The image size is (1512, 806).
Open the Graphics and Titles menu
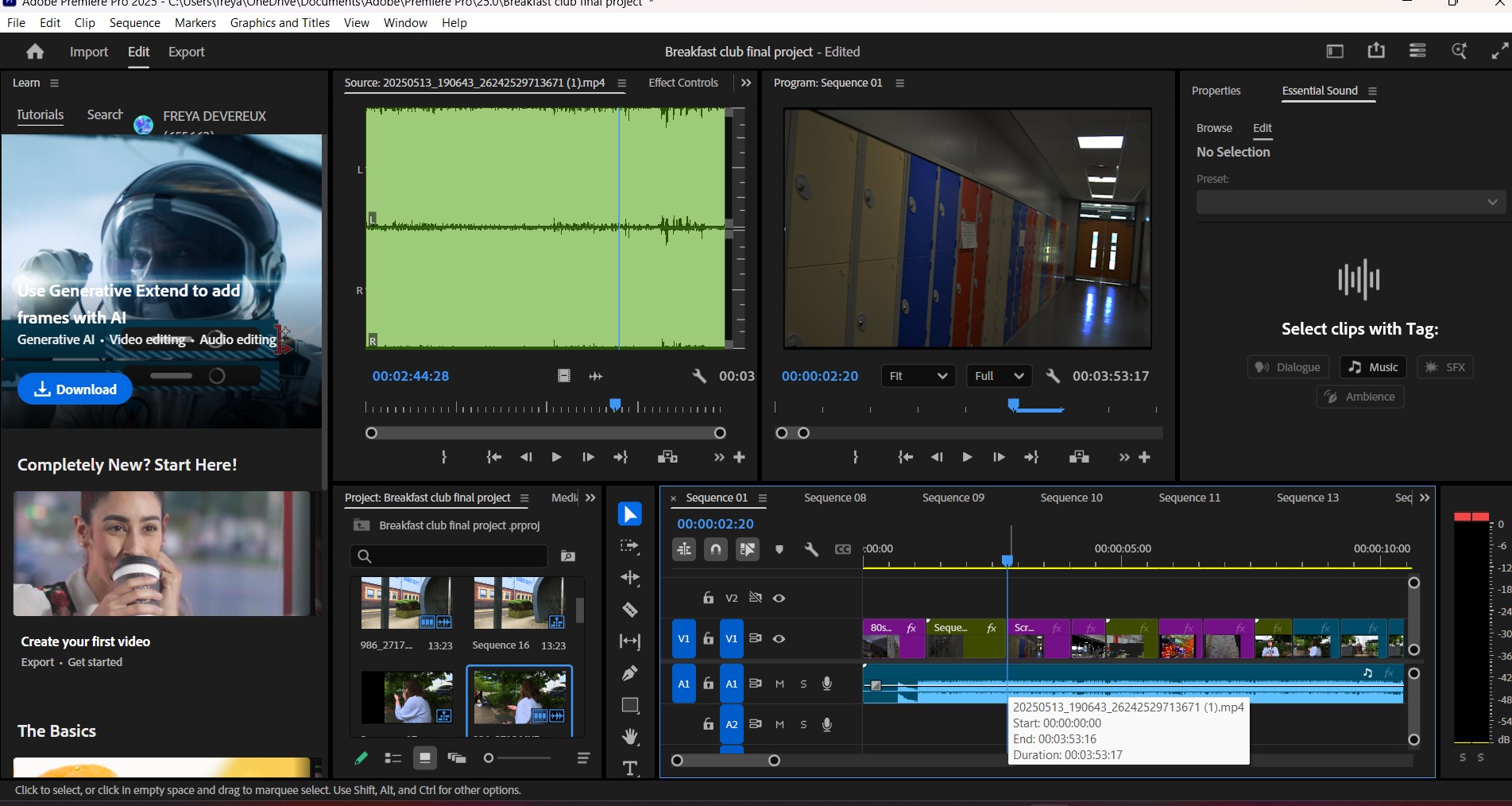(x=280, y=22)
